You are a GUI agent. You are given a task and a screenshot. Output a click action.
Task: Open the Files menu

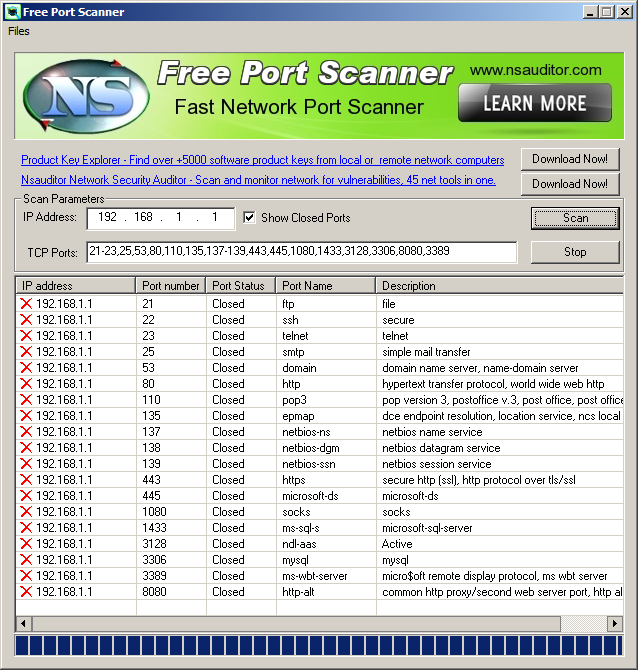[19, 31]
